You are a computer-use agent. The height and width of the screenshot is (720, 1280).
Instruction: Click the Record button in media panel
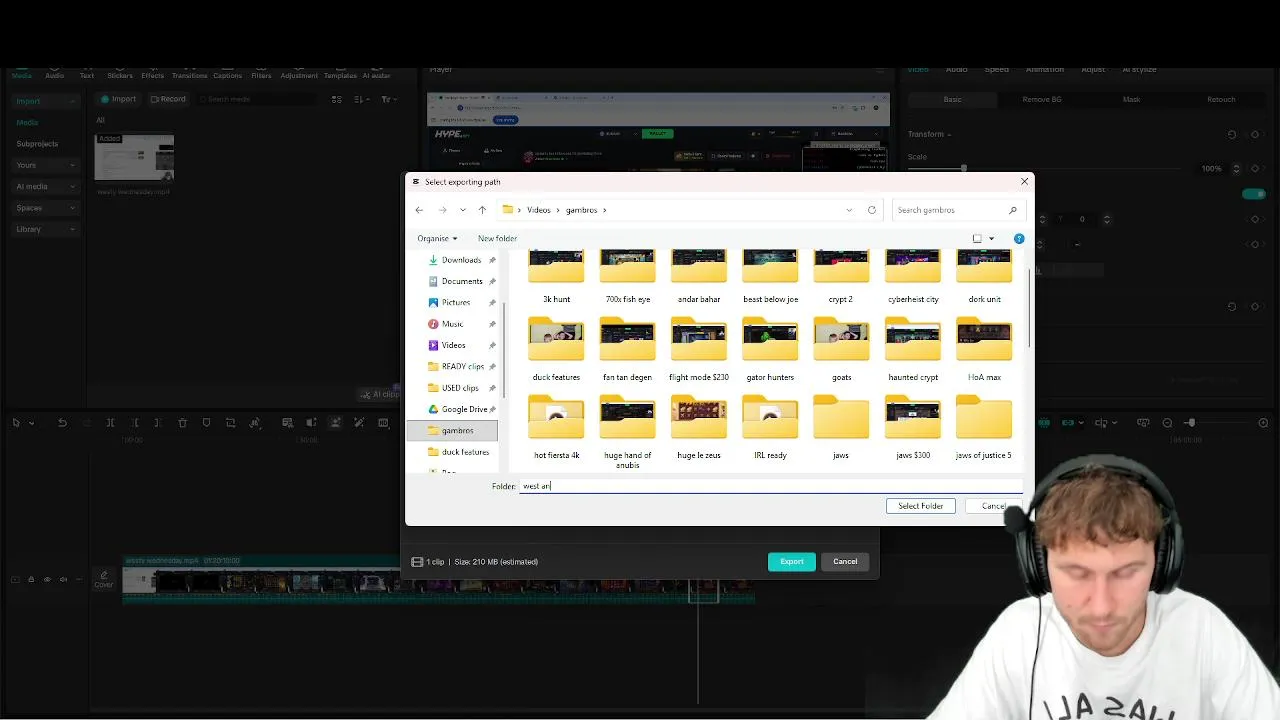(168, 99)
